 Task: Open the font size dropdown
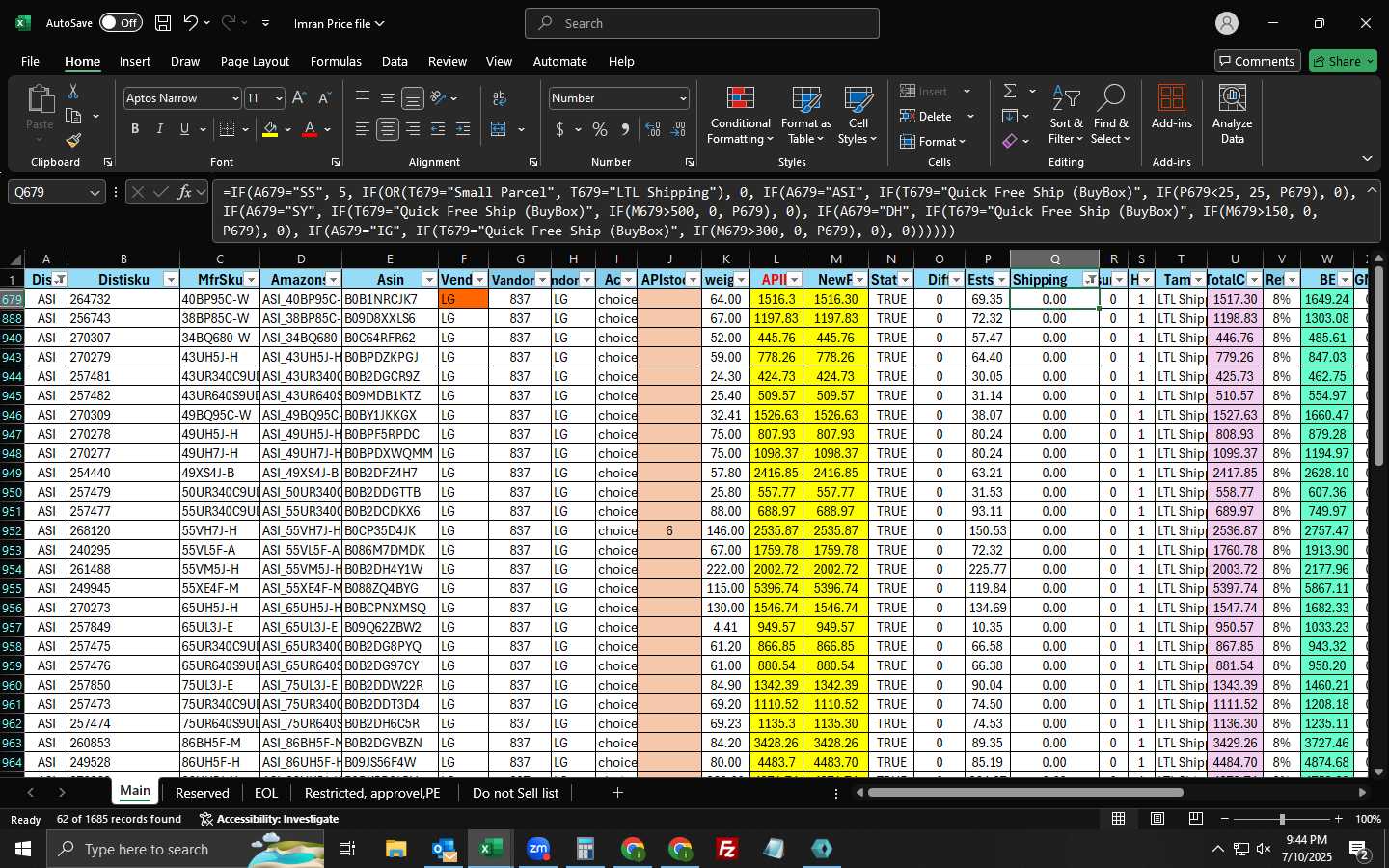point(279,98)
